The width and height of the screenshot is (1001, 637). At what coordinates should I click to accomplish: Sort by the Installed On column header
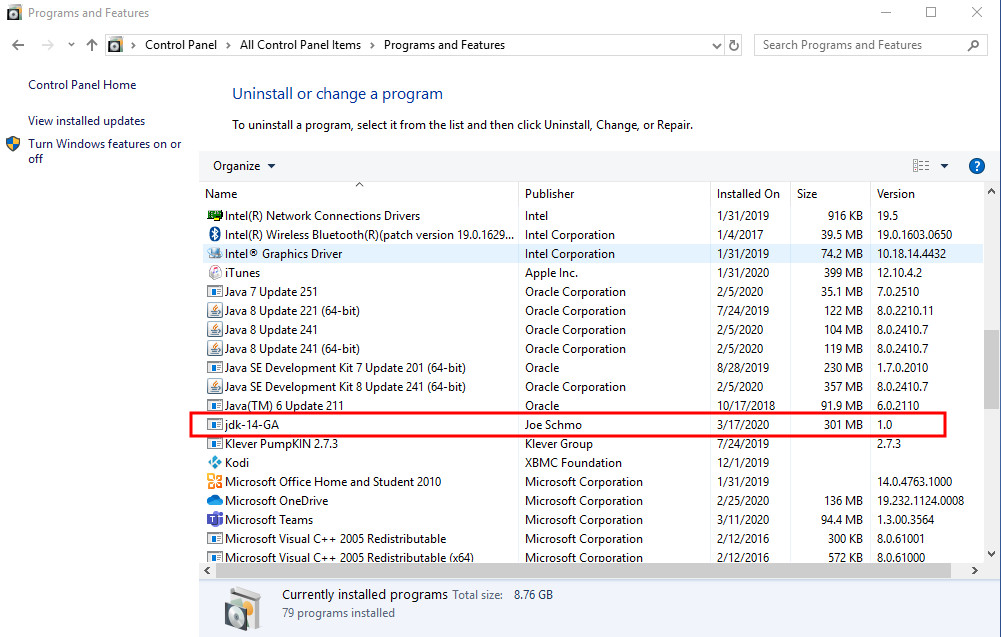coord(750,193)
